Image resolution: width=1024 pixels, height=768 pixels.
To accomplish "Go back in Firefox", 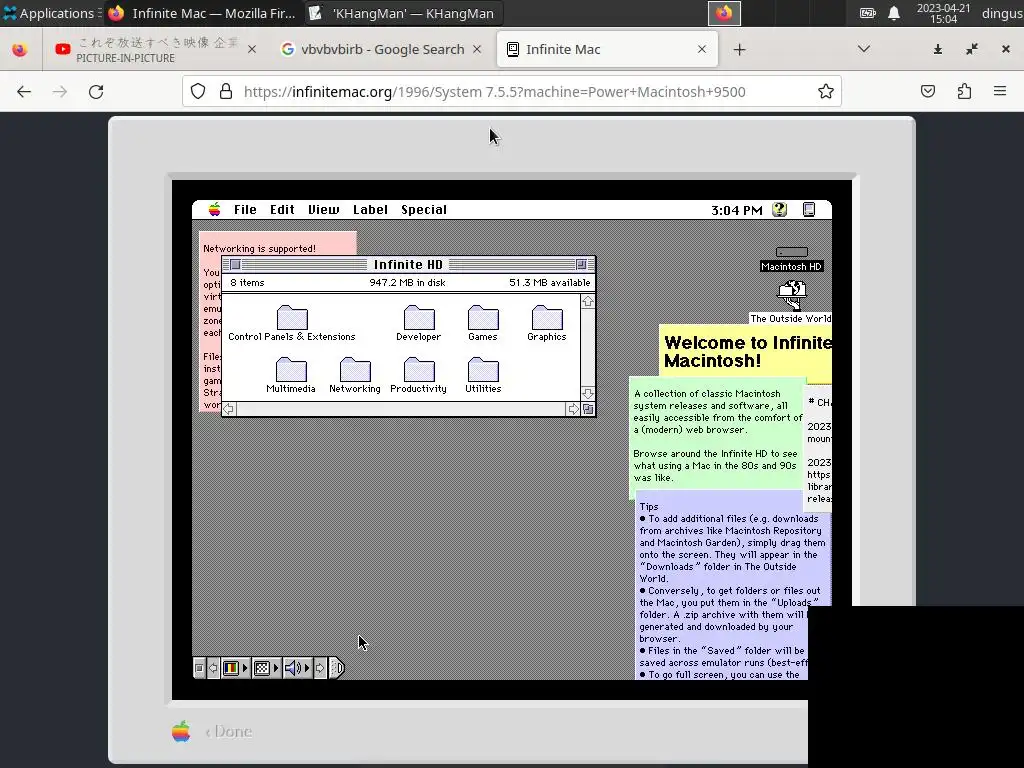I will (24, 91).
